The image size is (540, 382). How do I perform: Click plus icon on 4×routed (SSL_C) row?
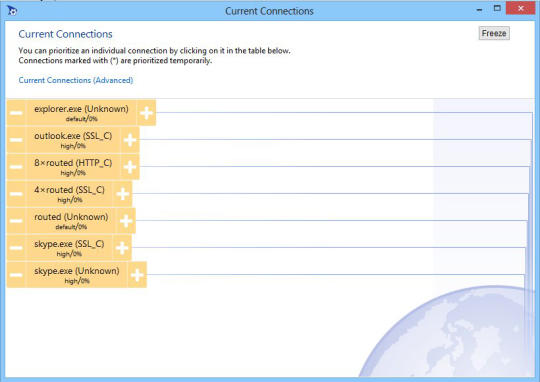point(123,194)
